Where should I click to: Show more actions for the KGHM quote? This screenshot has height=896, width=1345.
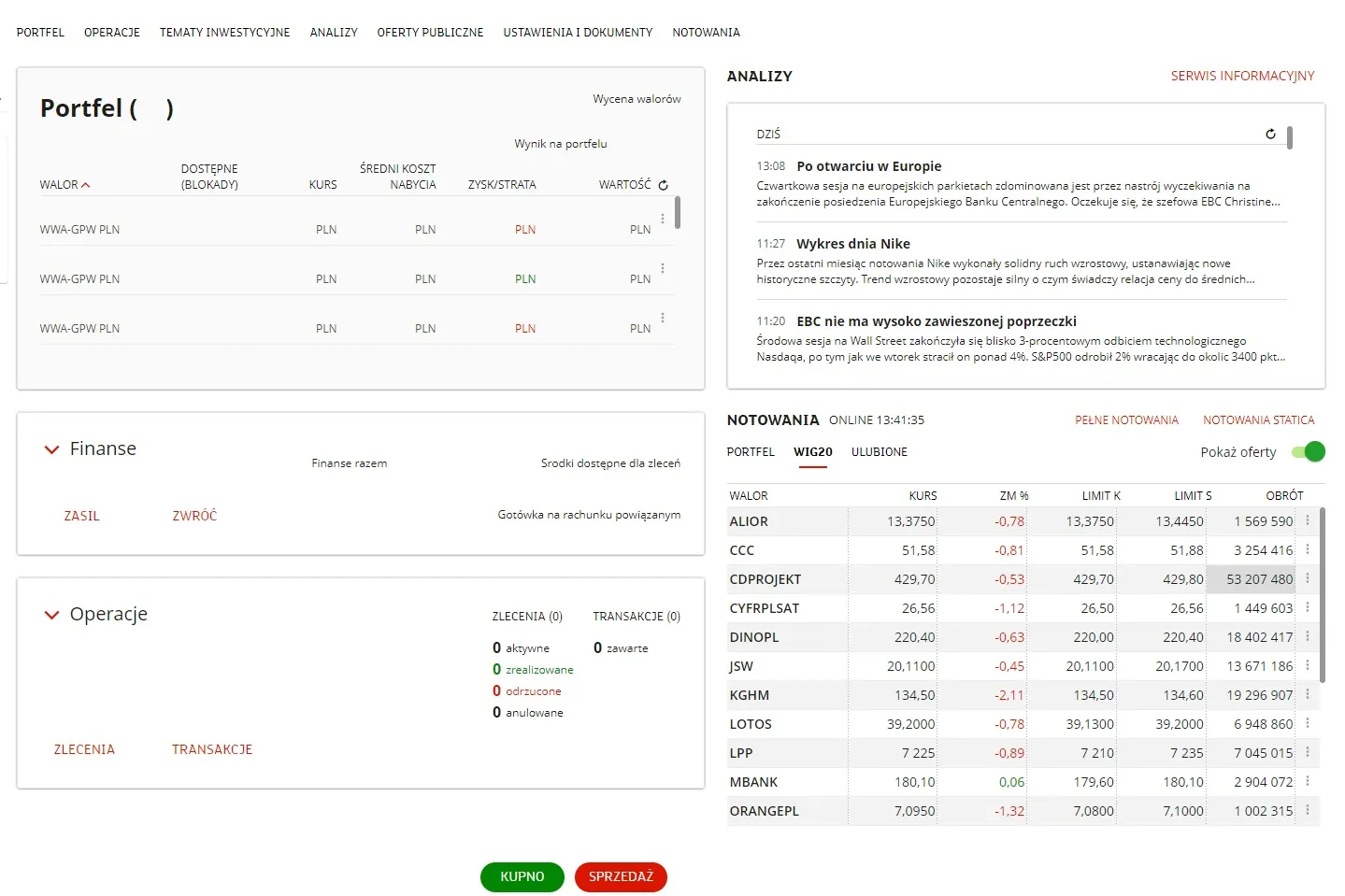[x=1308, y=694]
